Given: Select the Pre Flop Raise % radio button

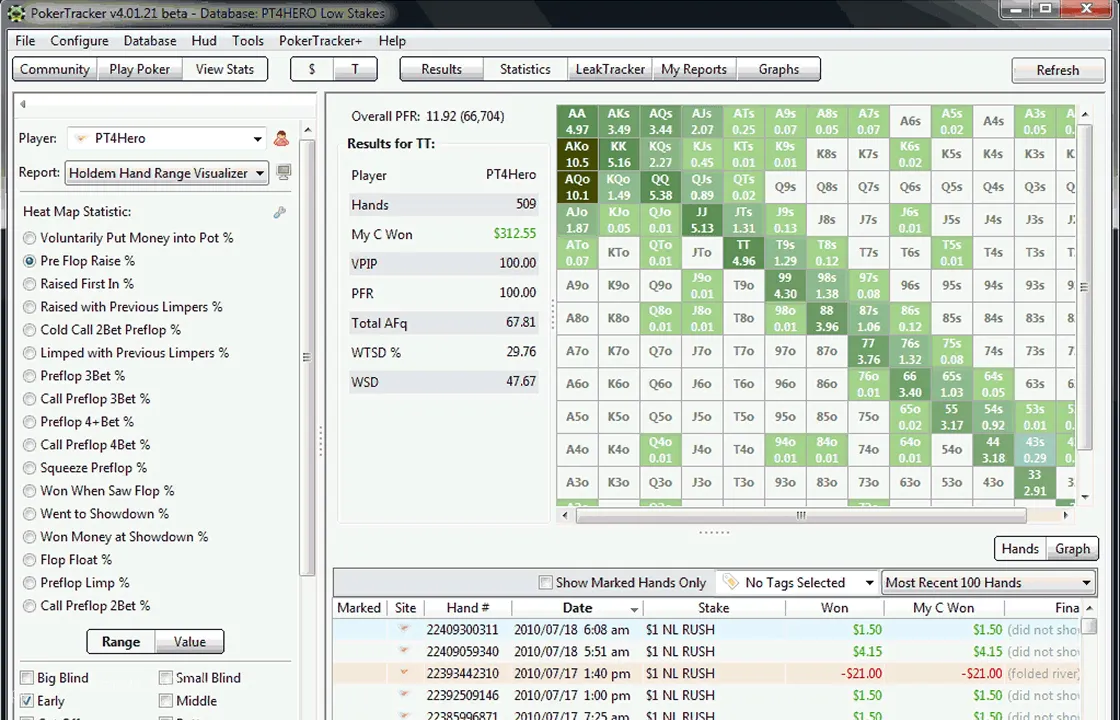Looking at the screenshot, I should [29, 261].
